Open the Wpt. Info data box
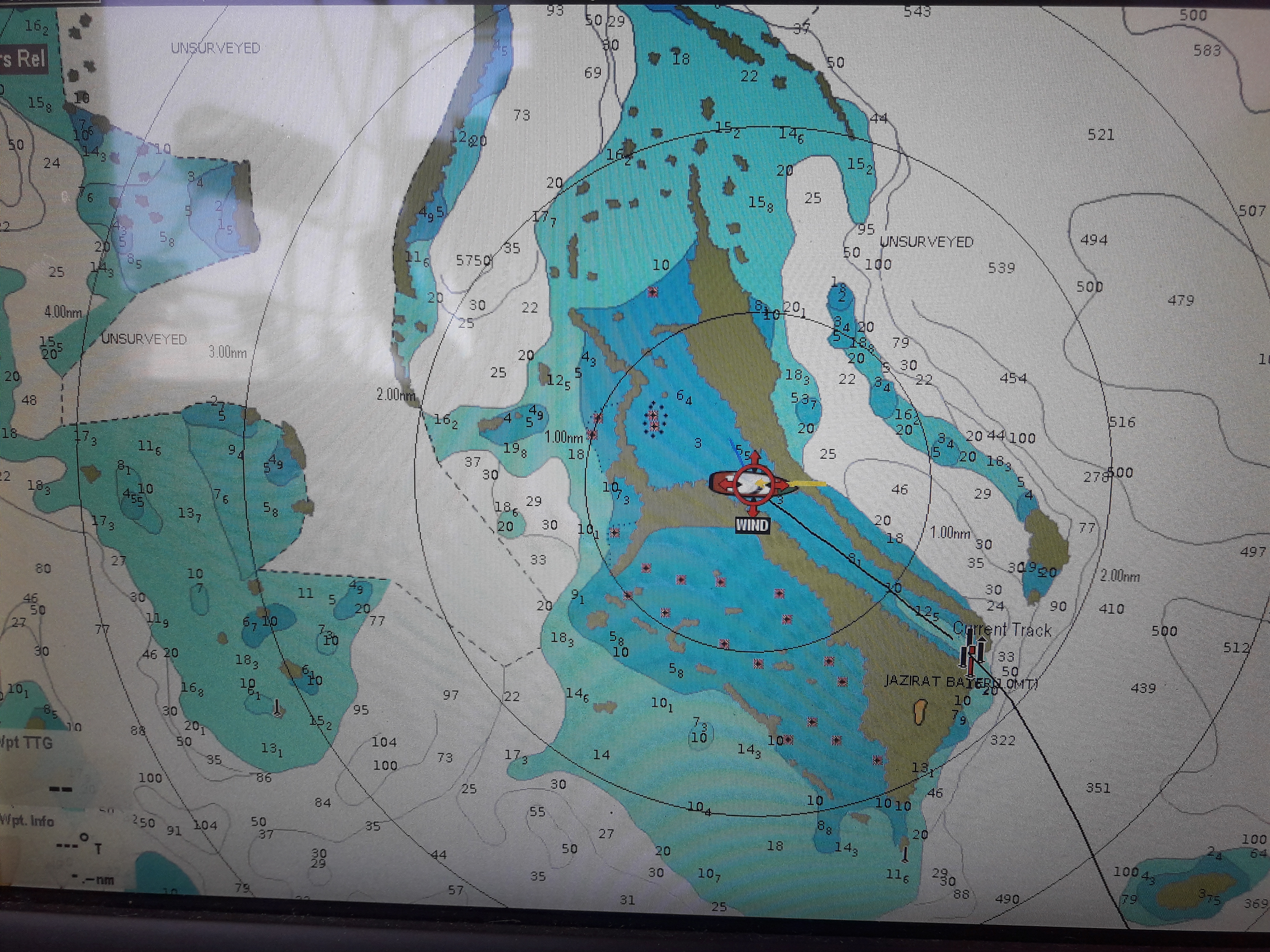 point(27,821)
